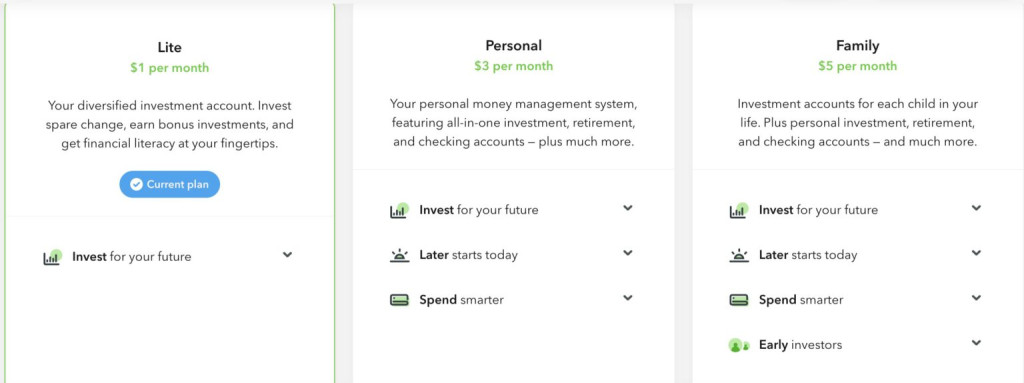Expand Spend smarter chevron in Personal plan
The height and width of the screenshot is (383, 1024).
[628, 298]
